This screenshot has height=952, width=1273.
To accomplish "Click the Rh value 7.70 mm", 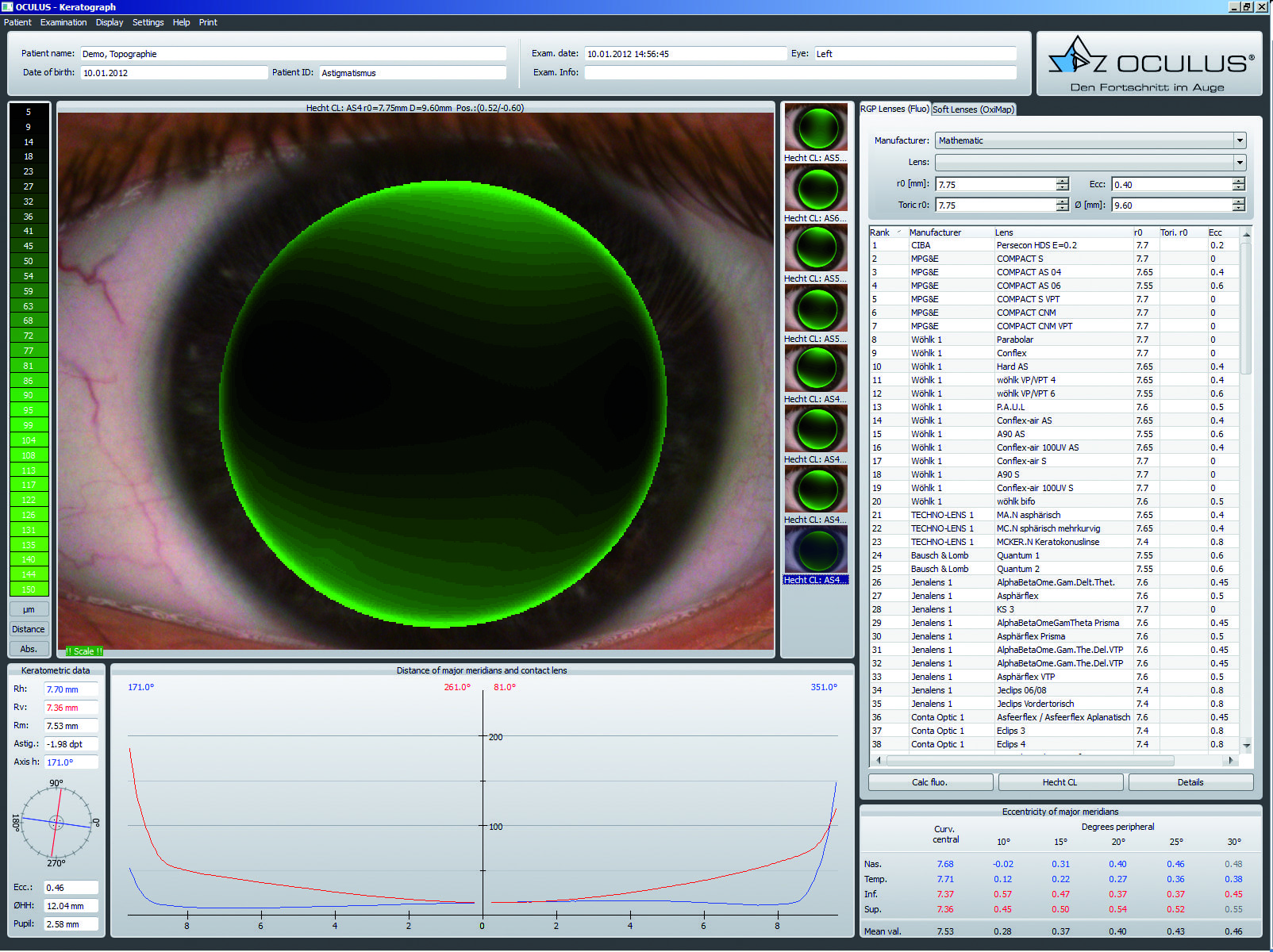I will [x=71, y=689].
